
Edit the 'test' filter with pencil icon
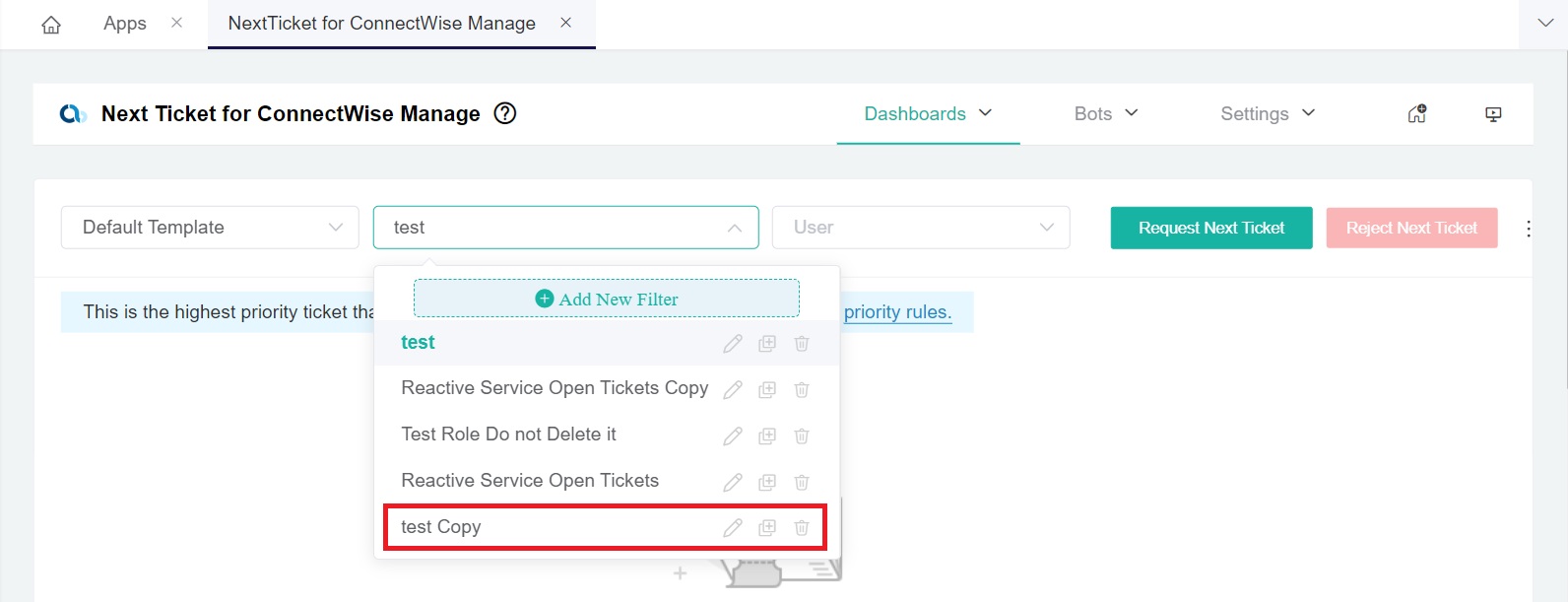pos(733,343)
